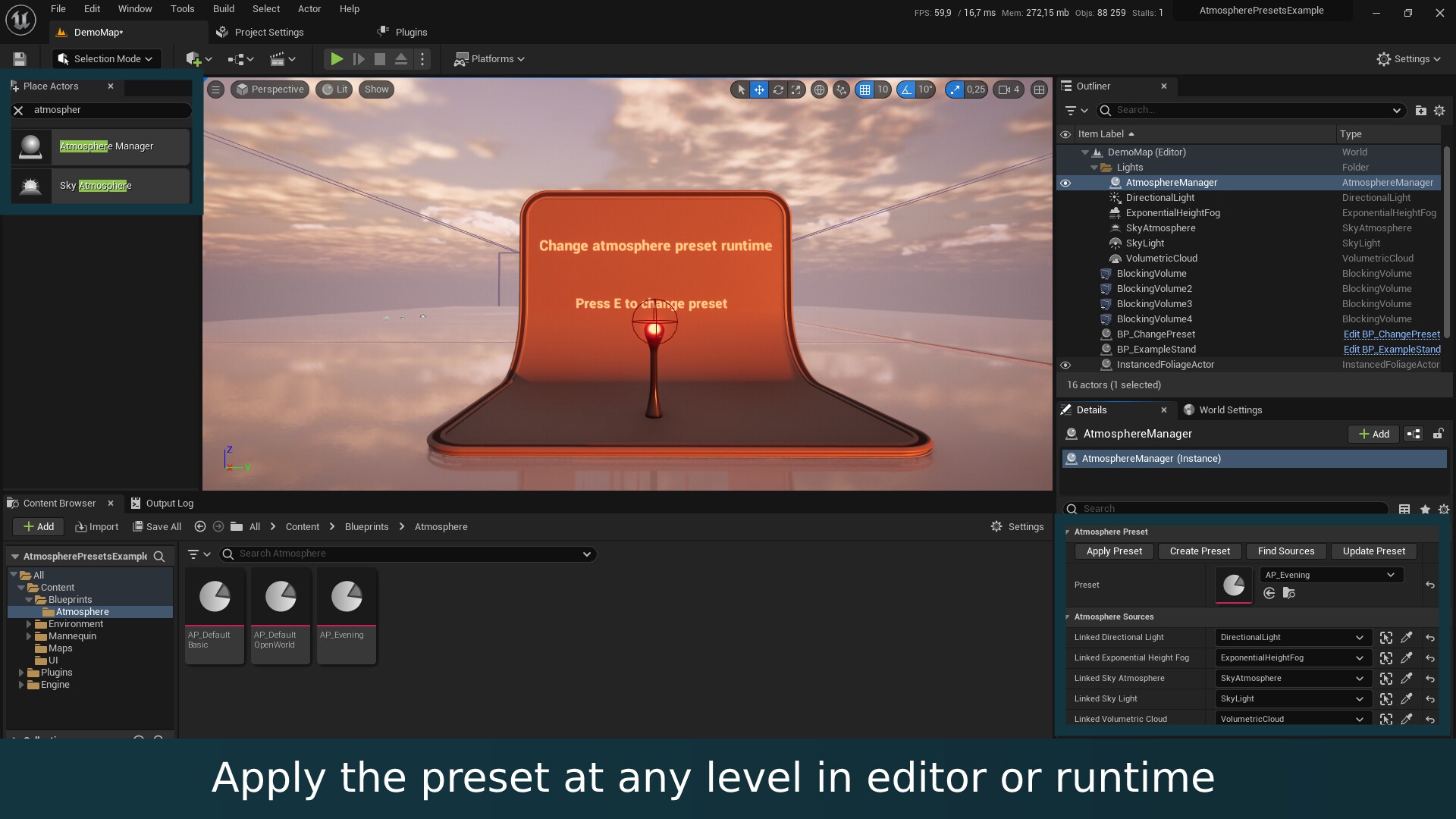
Task: Open the AP_Evening preset dropdown
Action: [x=1331, y=575]
